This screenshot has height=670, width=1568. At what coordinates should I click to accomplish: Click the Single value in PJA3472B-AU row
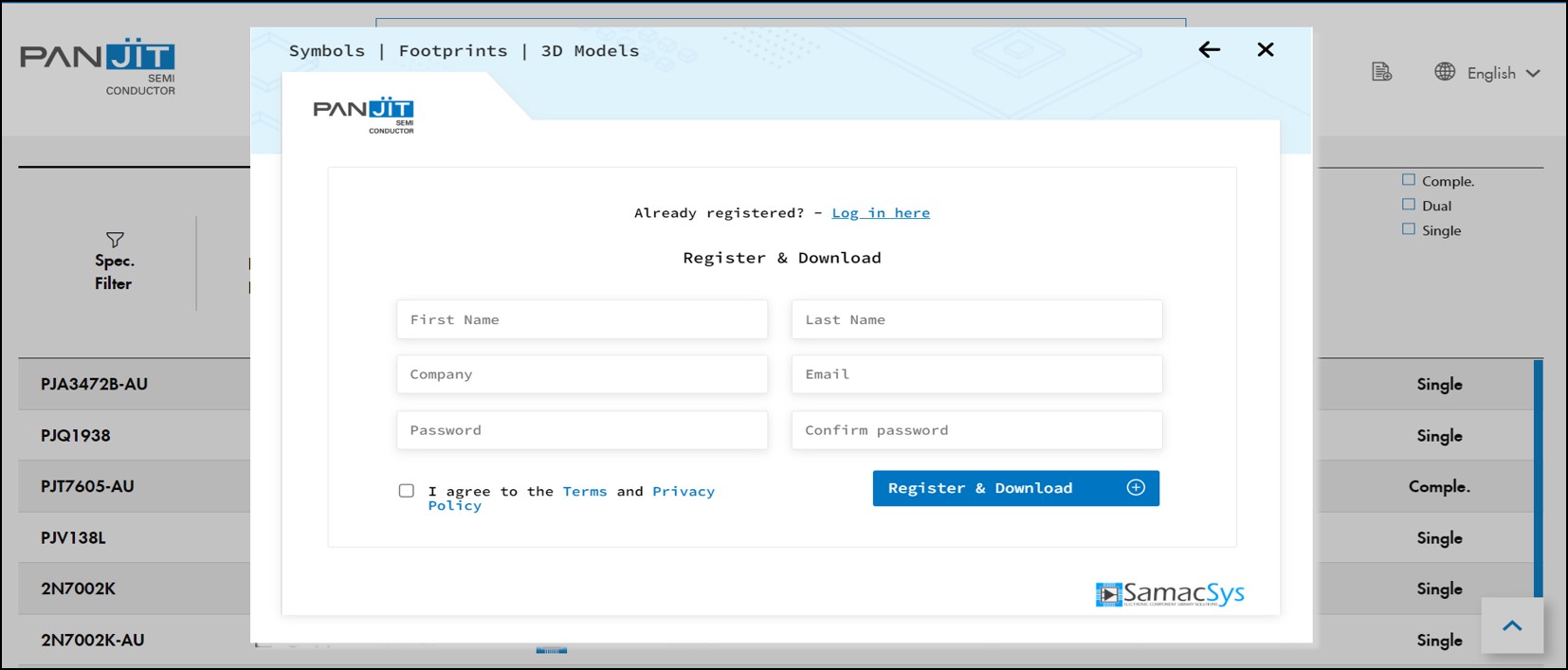(1439, 384)
